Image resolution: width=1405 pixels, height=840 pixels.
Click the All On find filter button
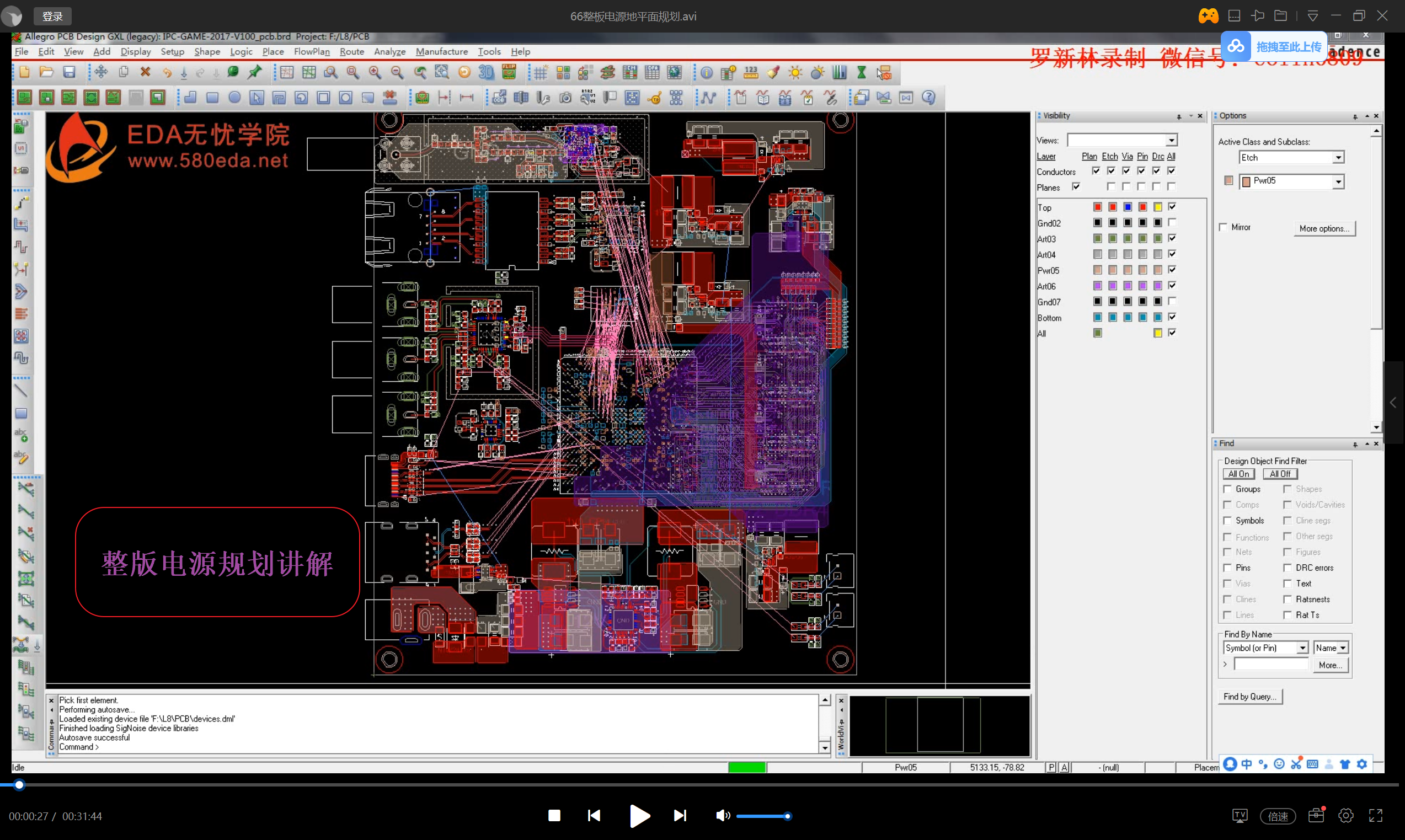(1238, 474)
